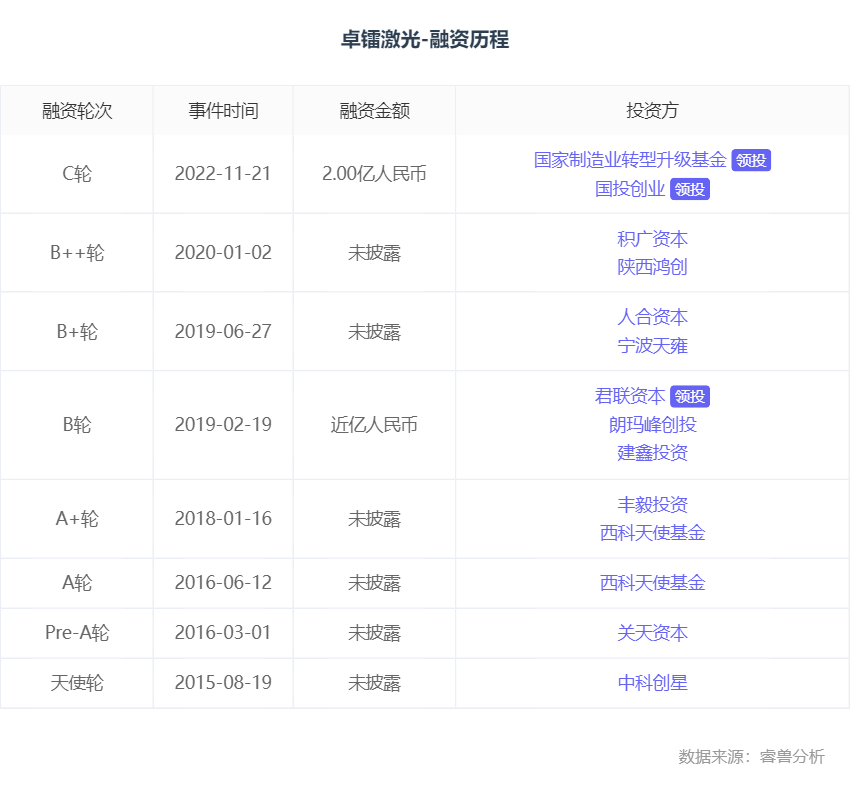The width and height of the screenshot is (850, 800).
Task: Open the 关天资本 investor link
Action: (x=652, y=633)
